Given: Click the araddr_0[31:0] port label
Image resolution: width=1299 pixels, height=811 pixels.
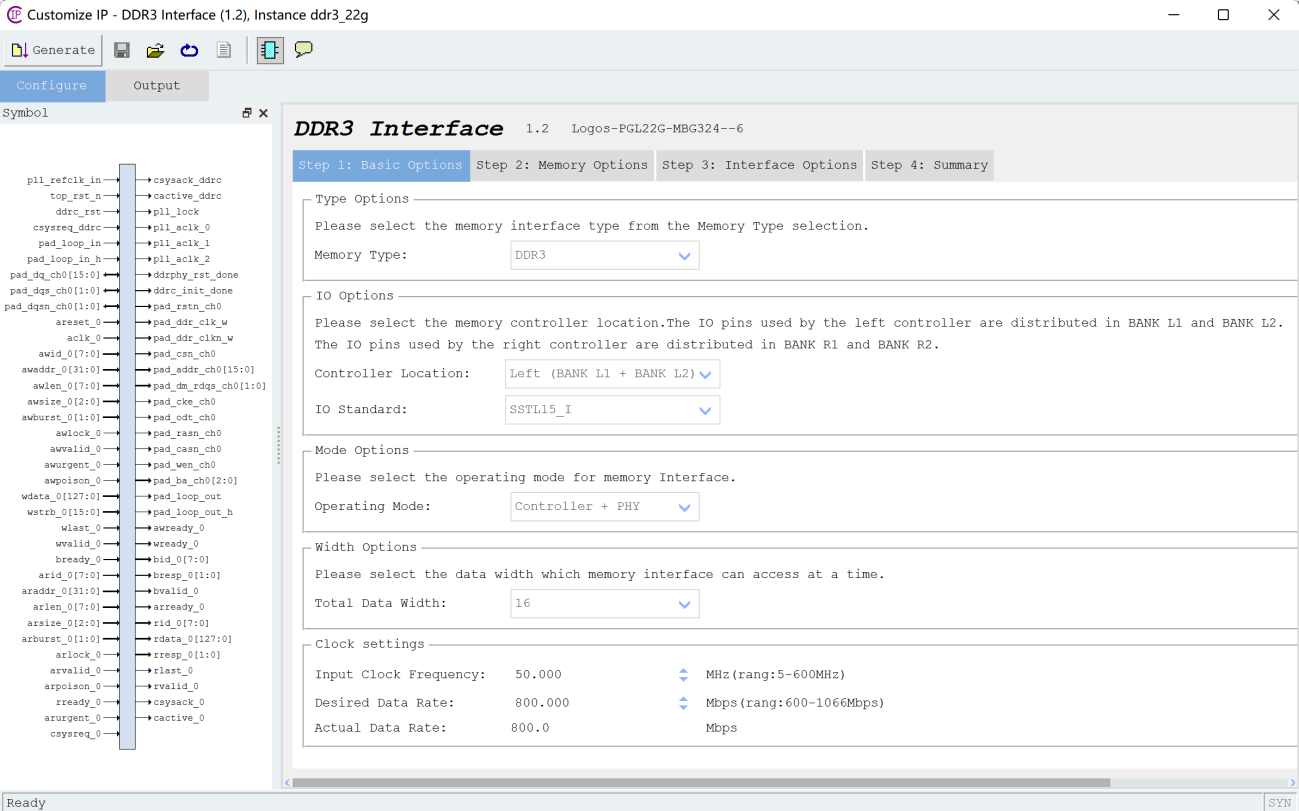Looking at the screenshot, I should [x=62, y=591].
